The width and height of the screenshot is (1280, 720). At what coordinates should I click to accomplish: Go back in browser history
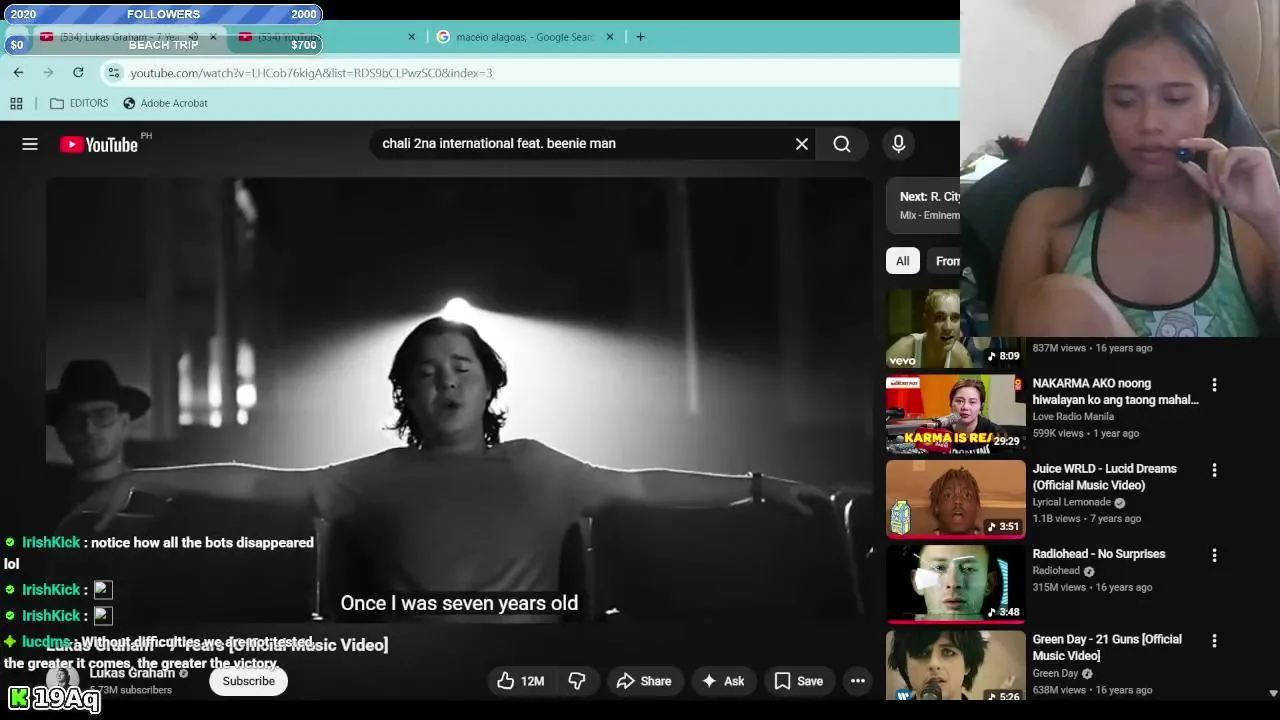point(18,72)
